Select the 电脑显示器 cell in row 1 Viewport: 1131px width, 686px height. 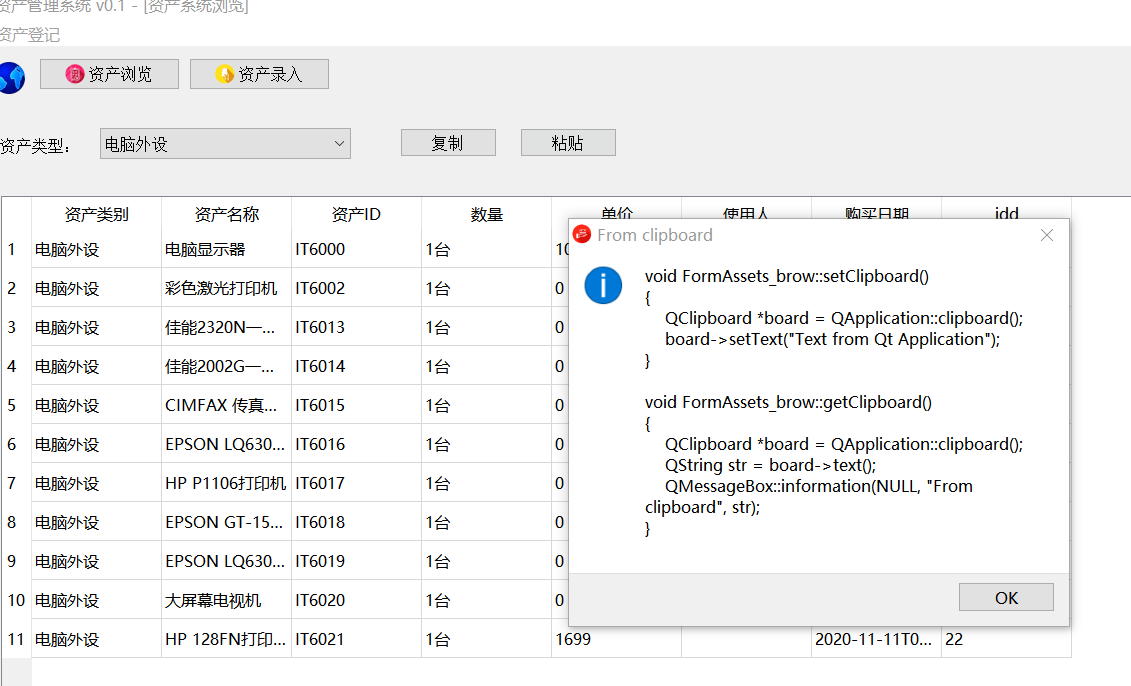click(226, 249)
